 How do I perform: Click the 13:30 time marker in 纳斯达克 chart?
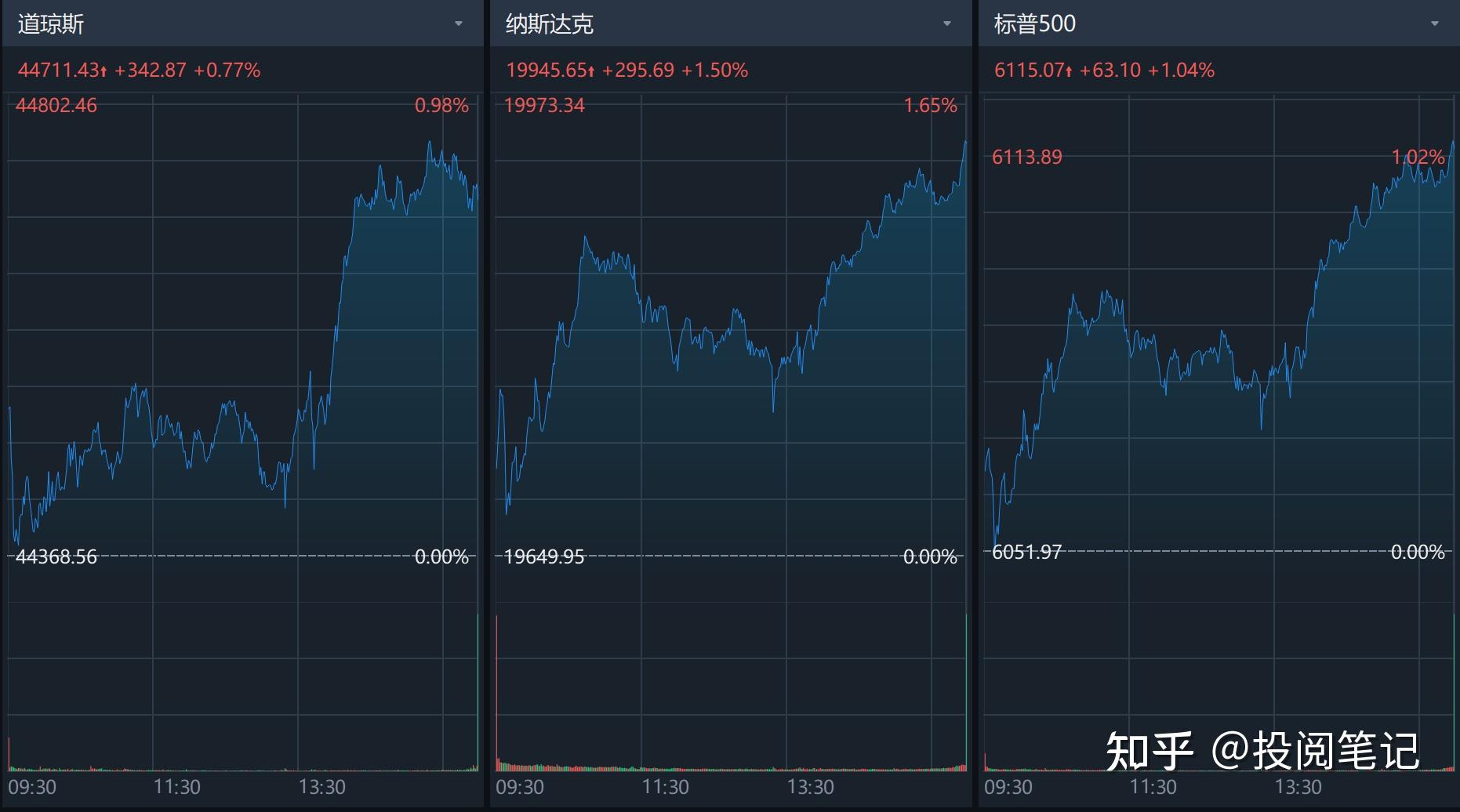tap(810, 787)
